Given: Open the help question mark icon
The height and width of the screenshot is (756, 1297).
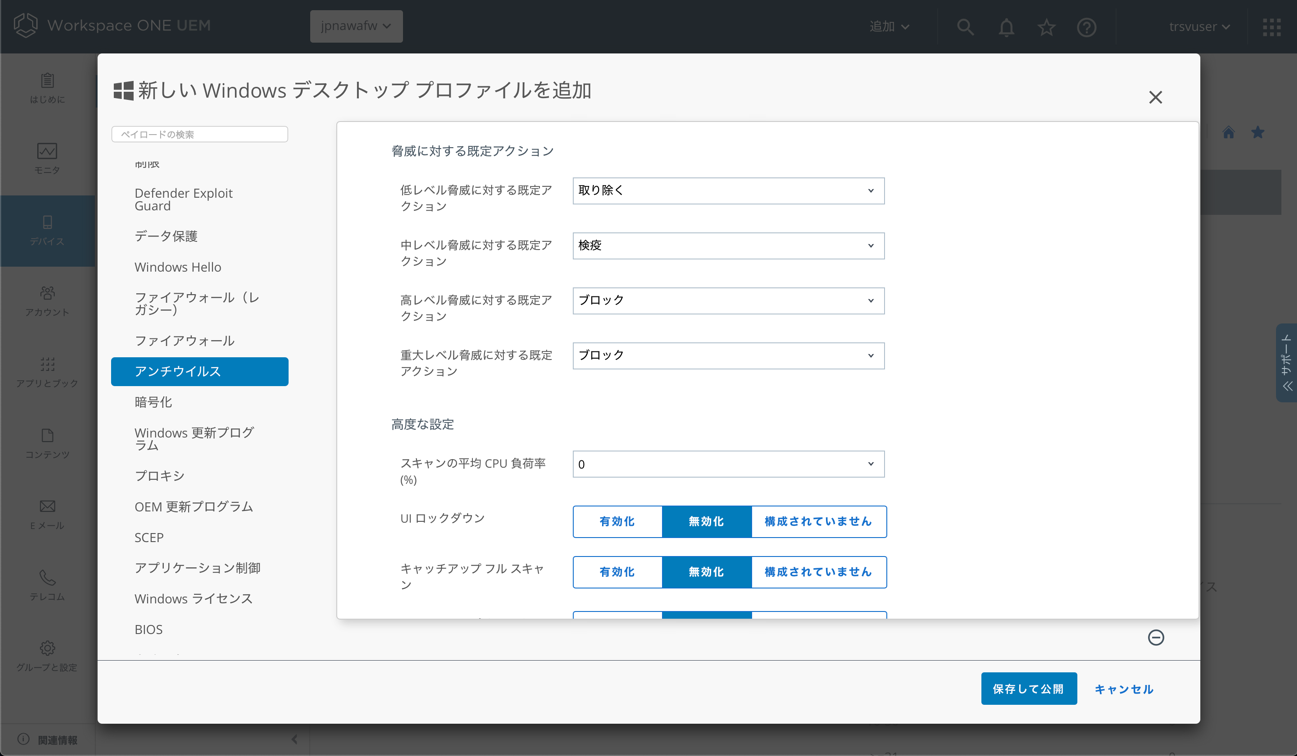Looking at the screenshot, I should pos(1087,27).
